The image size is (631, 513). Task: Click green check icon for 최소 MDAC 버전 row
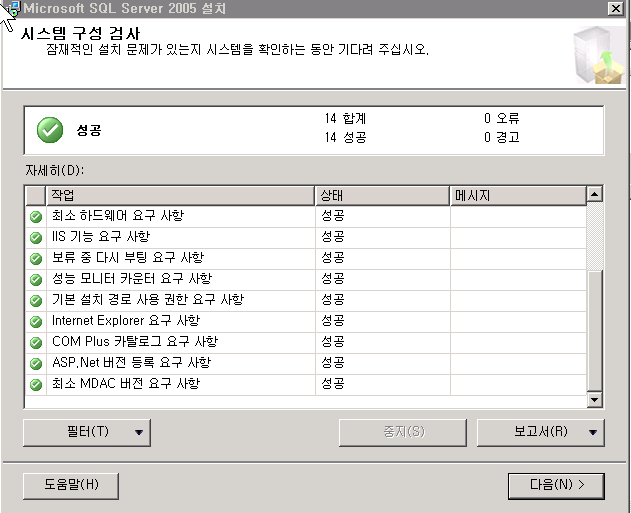[36, 385]
